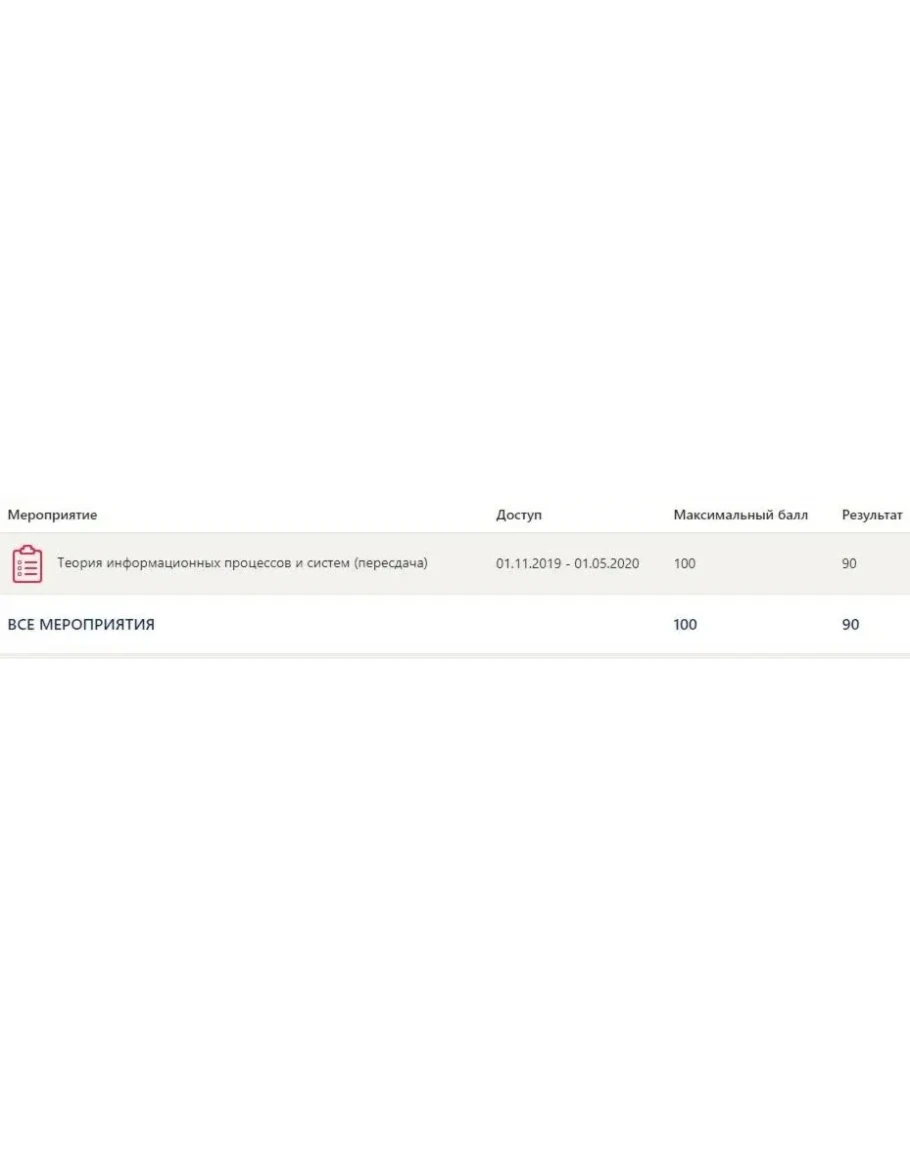Click the Мероприятие column header

tap(52, 515)
